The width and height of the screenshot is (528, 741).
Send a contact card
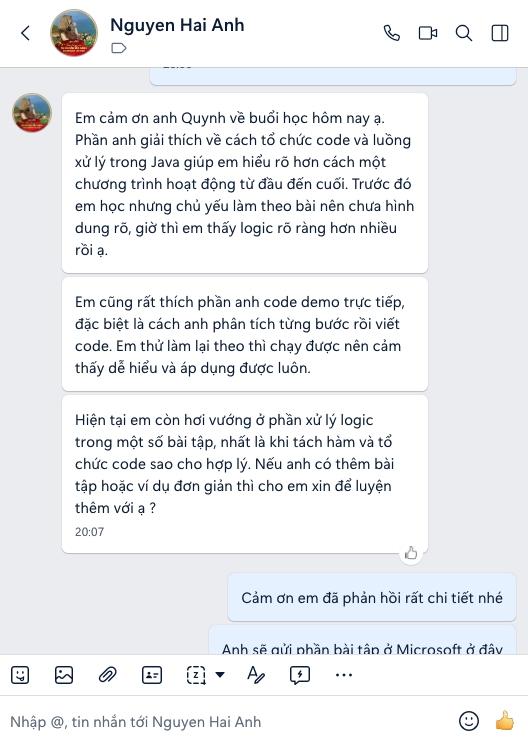point(152,675)
